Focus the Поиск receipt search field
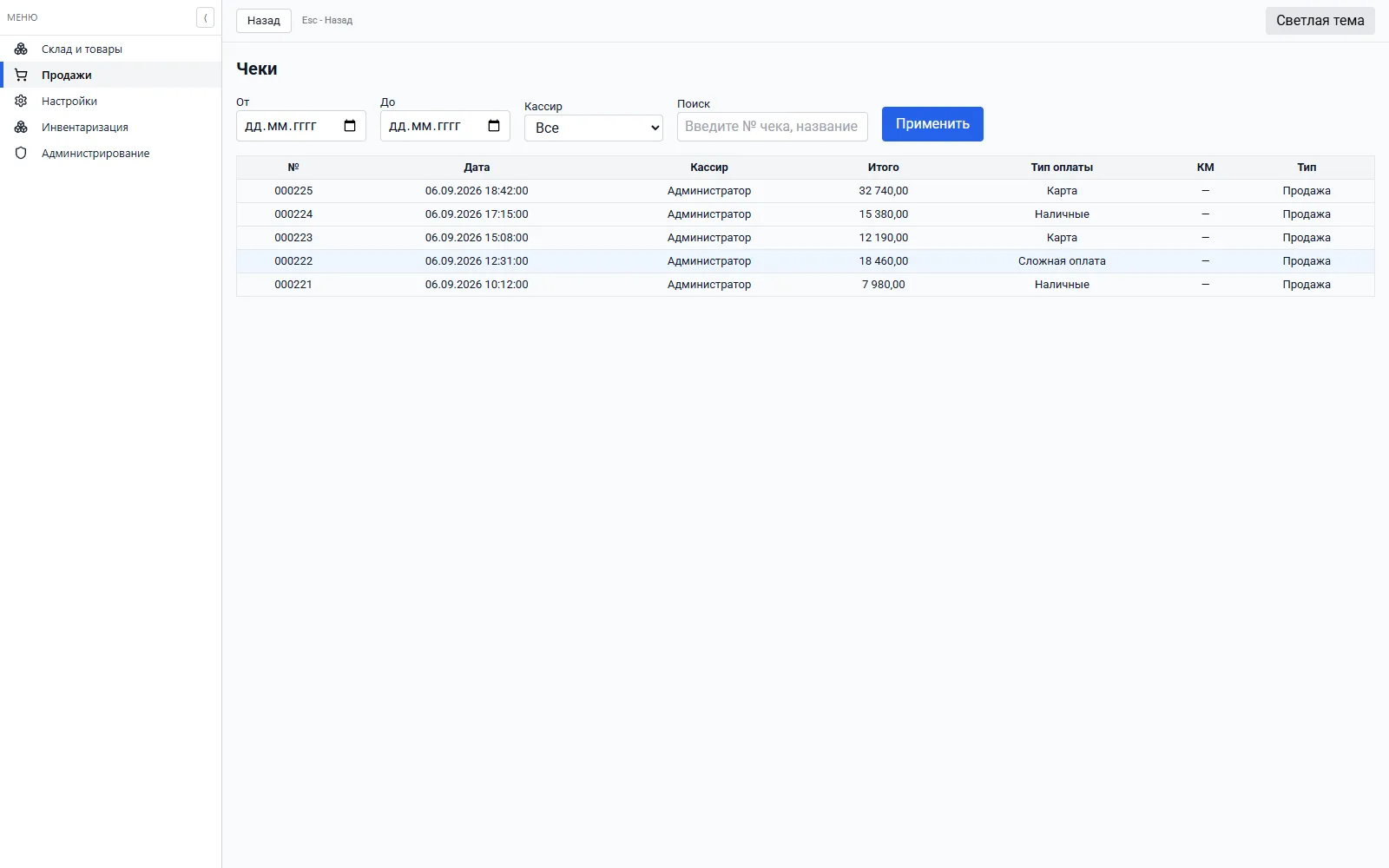The image size is (1389, 868). 773,127
